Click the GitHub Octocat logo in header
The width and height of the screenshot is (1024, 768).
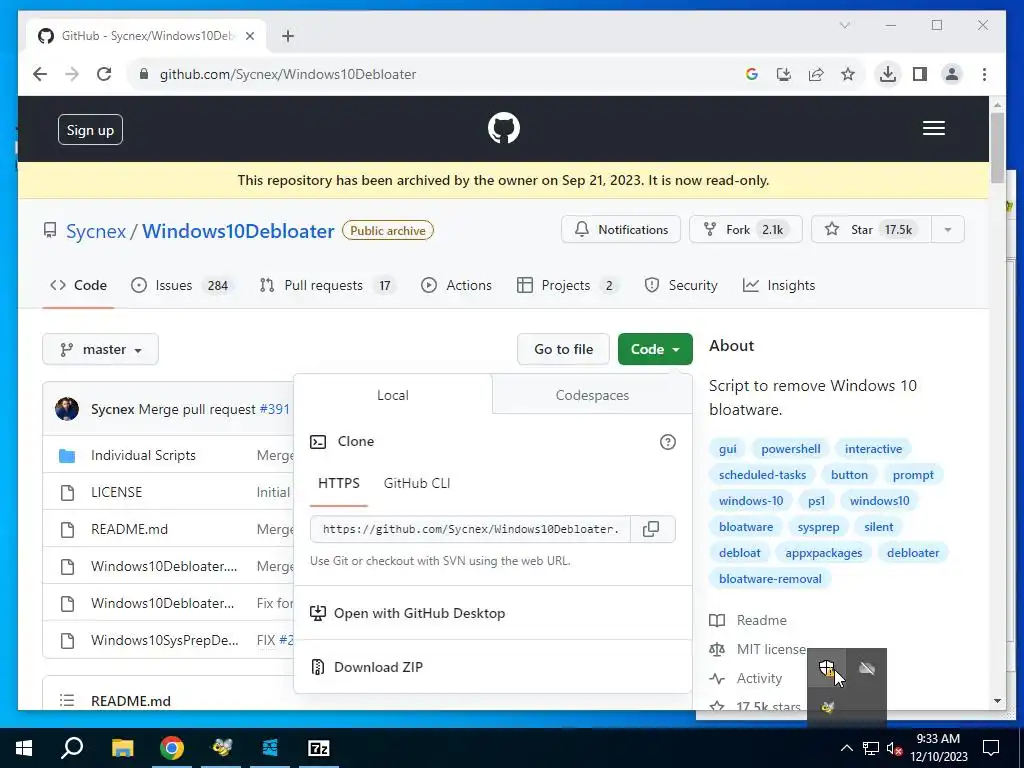pos(504,128)
